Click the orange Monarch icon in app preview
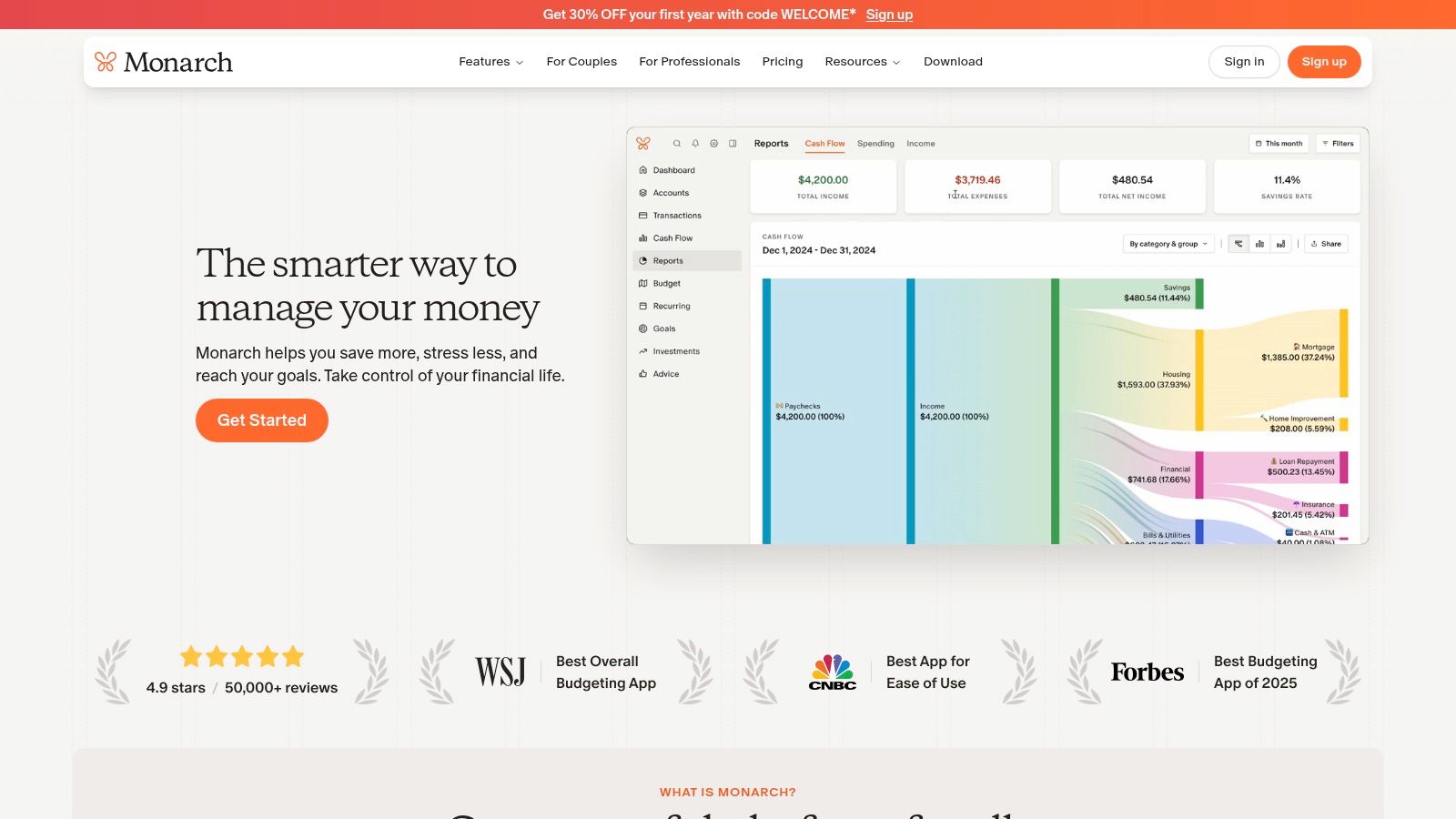 tap(643, 144)
